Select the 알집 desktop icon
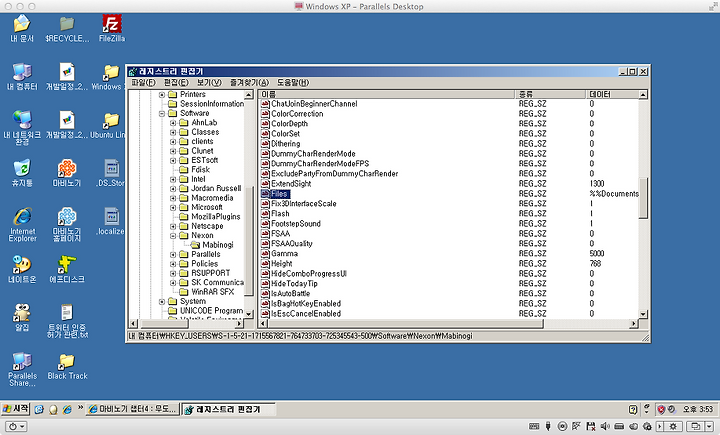Viewport: 720px width, 435px height. 22,317
